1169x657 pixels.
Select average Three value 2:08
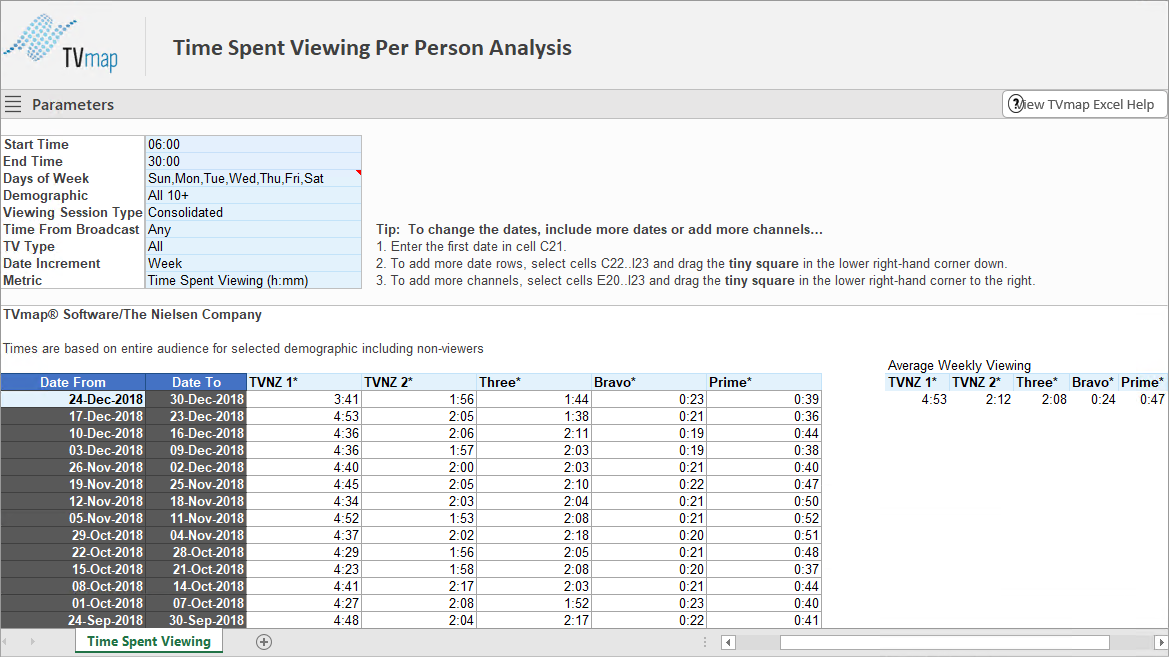tap(1042, 400)
